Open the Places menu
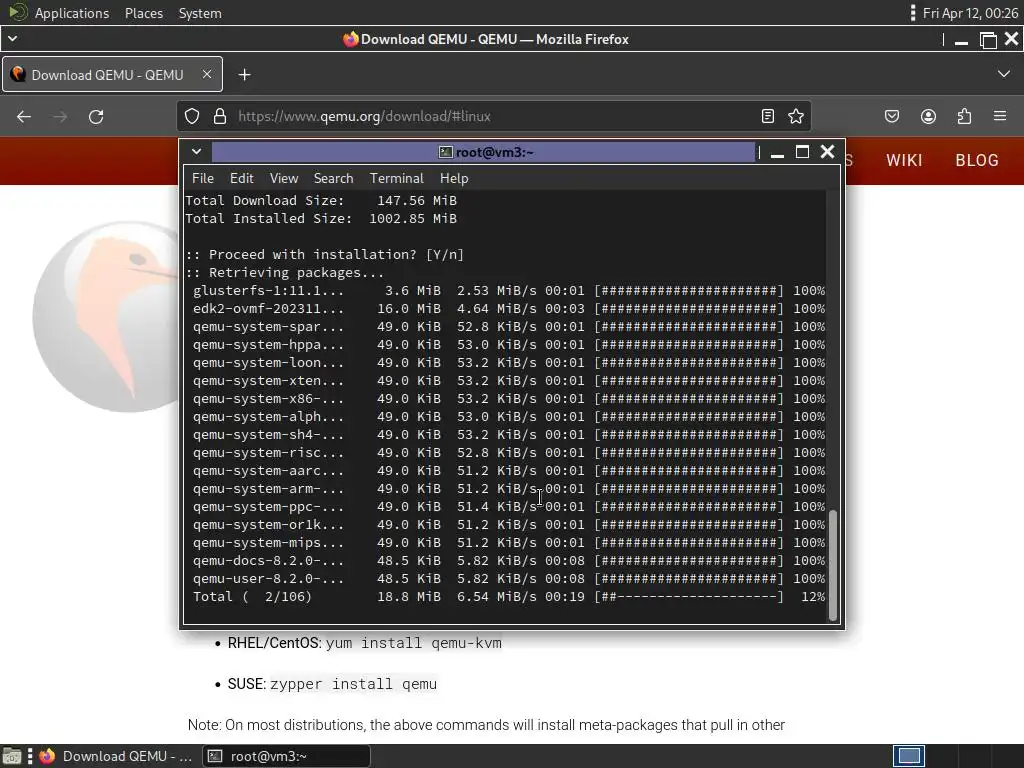1024x768 pixels. (x=144, y=13)
